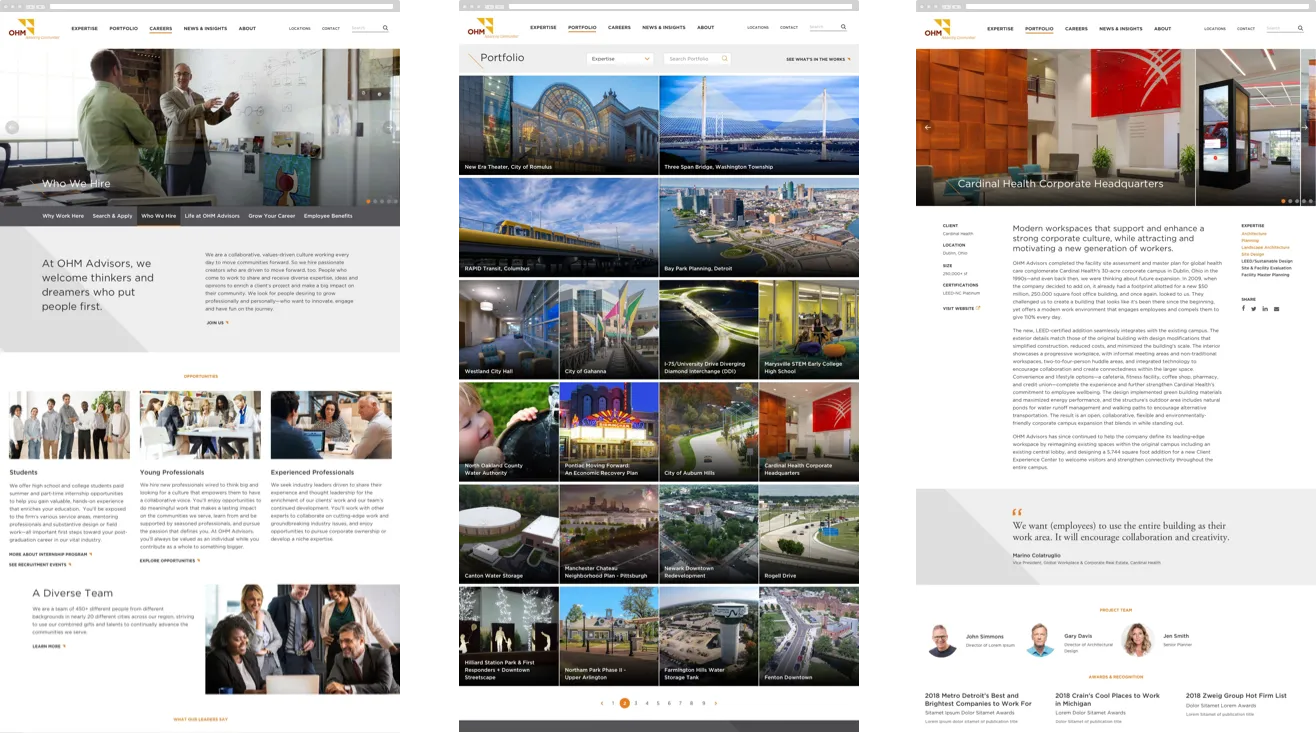The height and width of the screenshot is (733, 1316).
Task: Open the Site Design expertise link
Action: (1252, 254)
